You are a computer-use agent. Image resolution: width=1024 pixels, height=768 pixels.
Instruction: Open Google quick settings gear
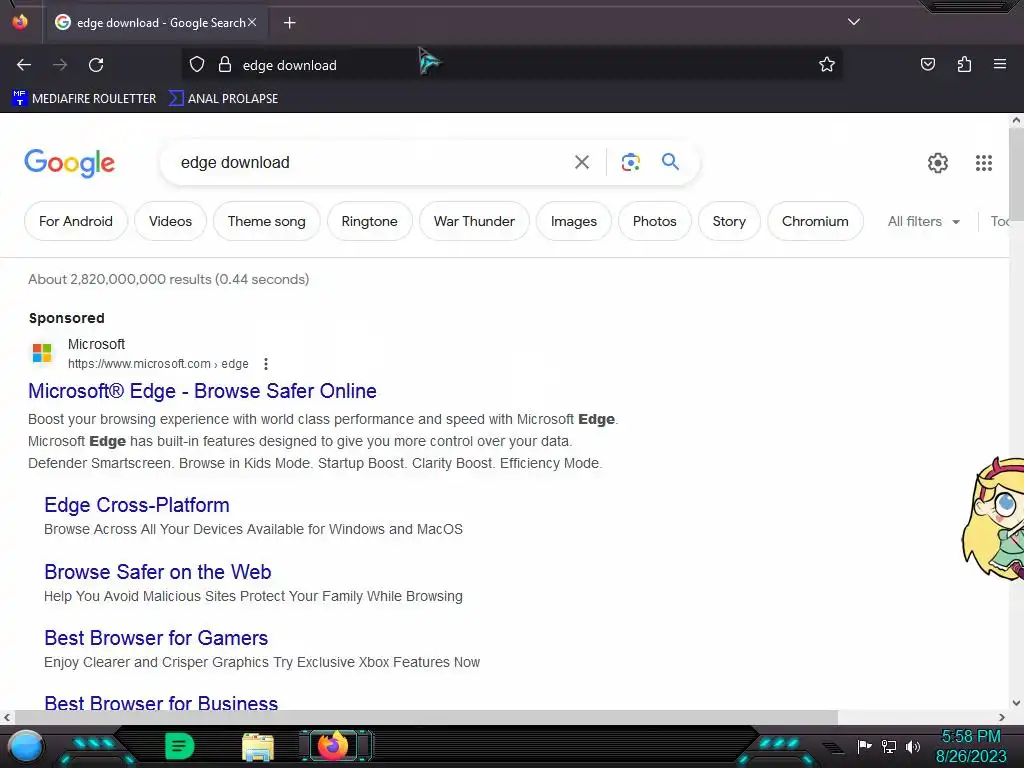click(938, 163)
